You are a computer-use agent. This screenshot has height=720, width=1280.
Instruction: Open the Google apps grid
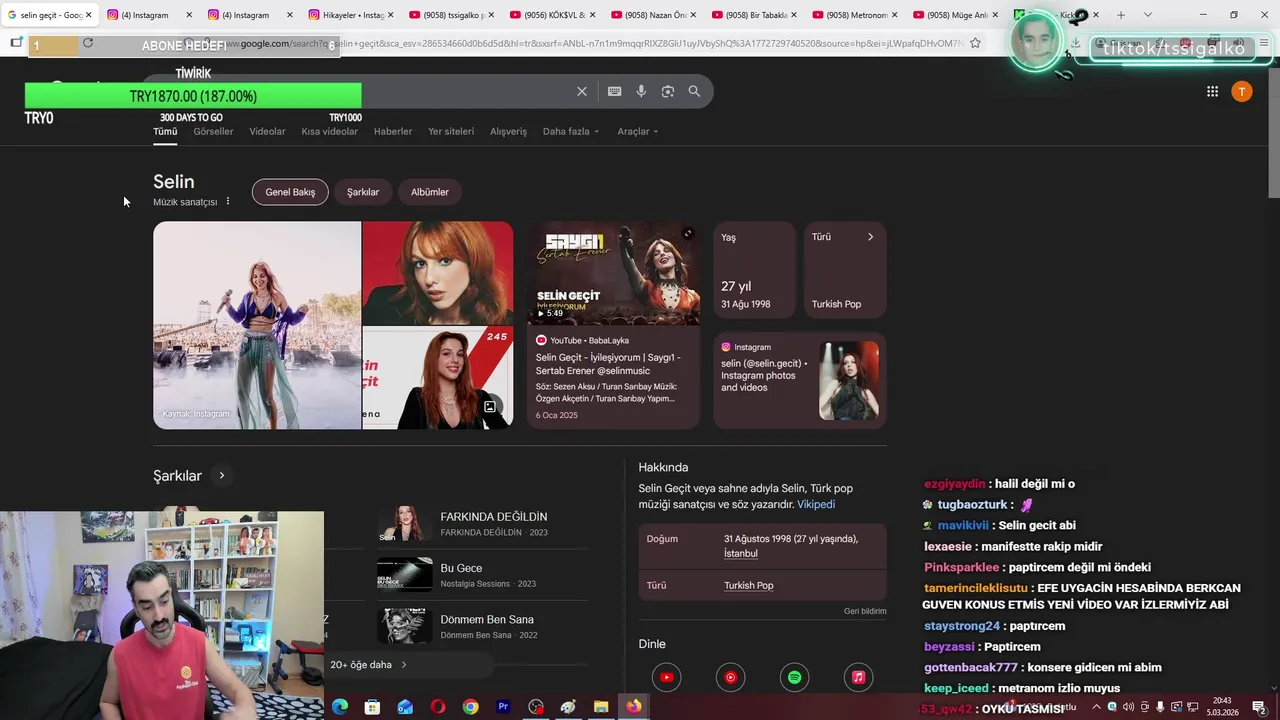(1212, 91)
